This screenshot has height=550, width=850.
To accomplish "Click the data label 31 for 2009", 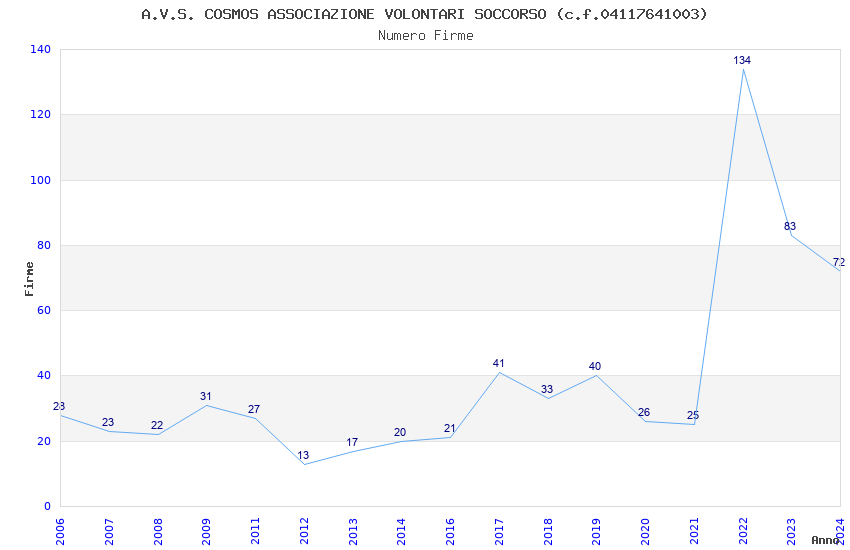I will pyautogui.click(x=205, y=397).
